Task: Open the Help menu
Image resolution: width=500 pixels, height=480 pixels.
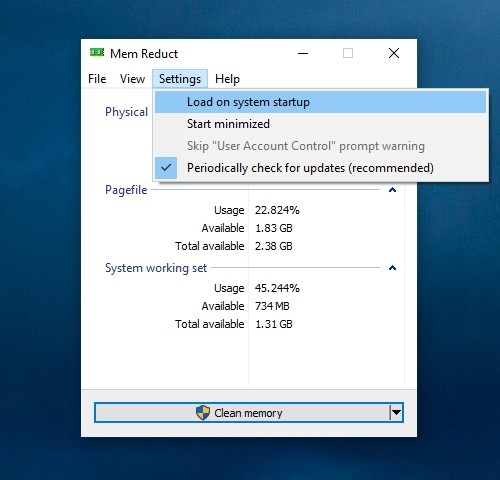Action: (x=227, y=79)
